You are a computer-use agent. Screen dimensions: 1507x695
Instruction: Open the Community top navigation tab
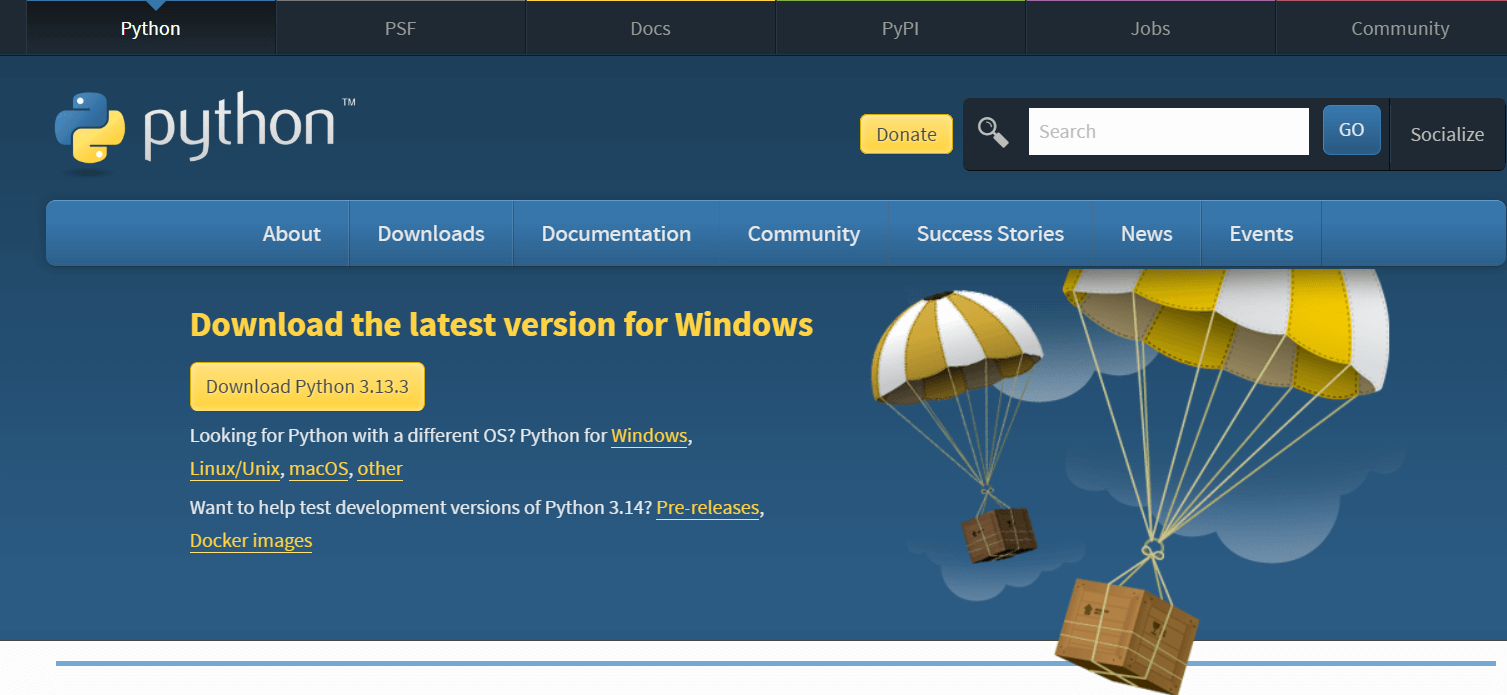click(1399, 27)
